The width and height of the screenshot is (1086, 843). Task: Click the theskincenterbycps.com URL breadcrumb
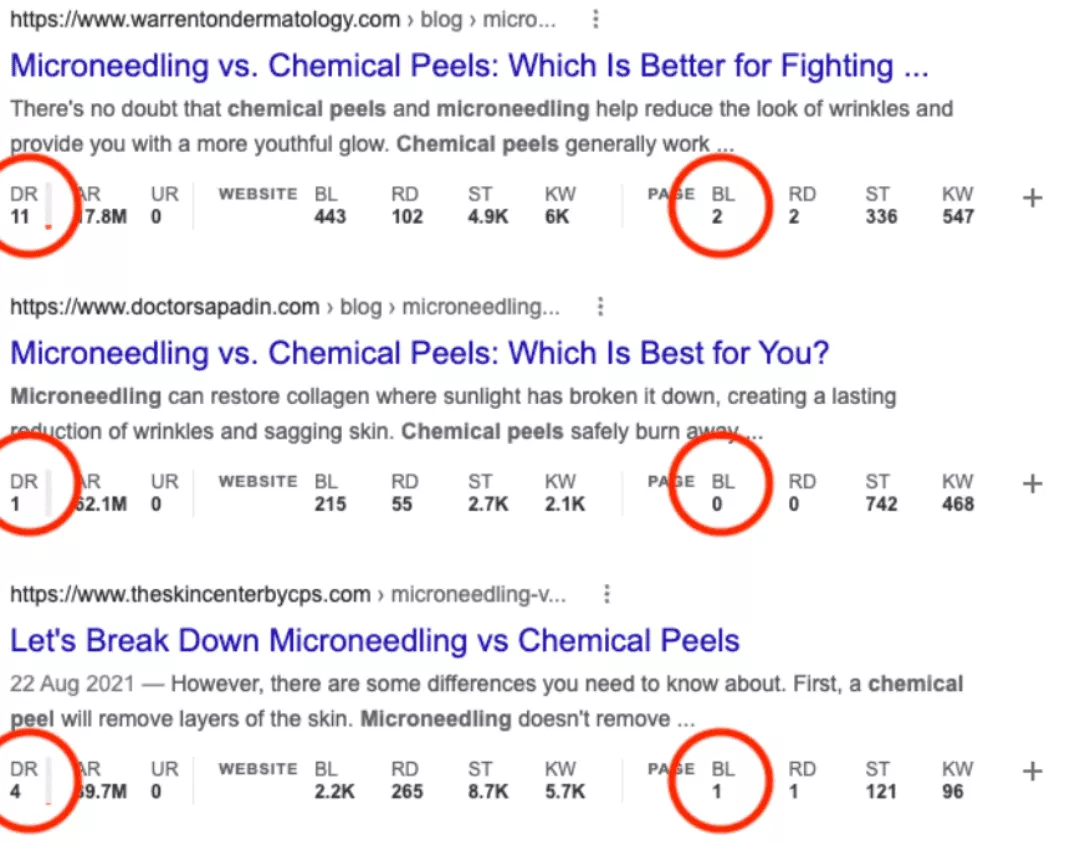(190, 595)
